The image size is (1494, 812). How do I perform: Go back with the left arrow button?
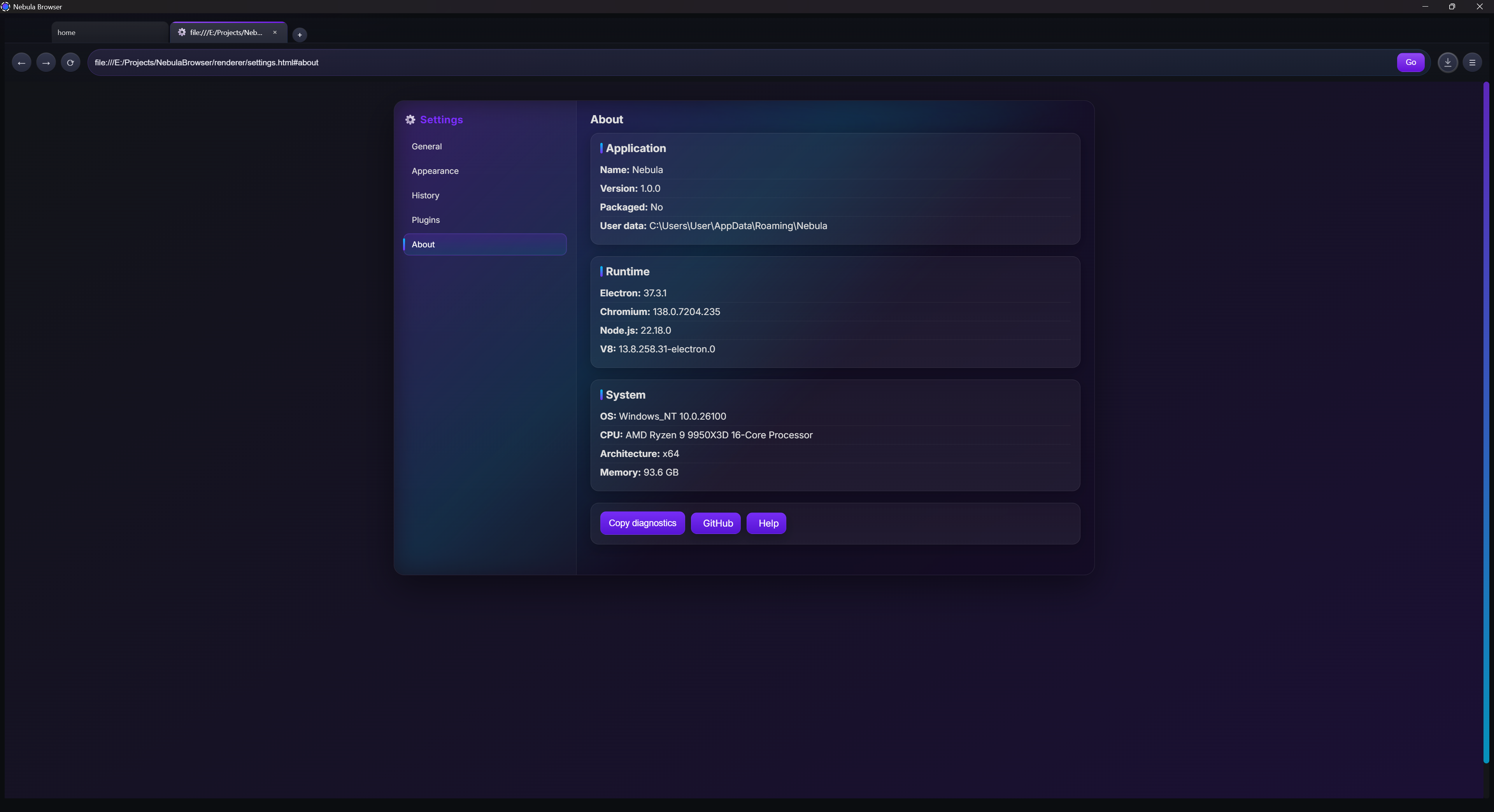point(21,63)
